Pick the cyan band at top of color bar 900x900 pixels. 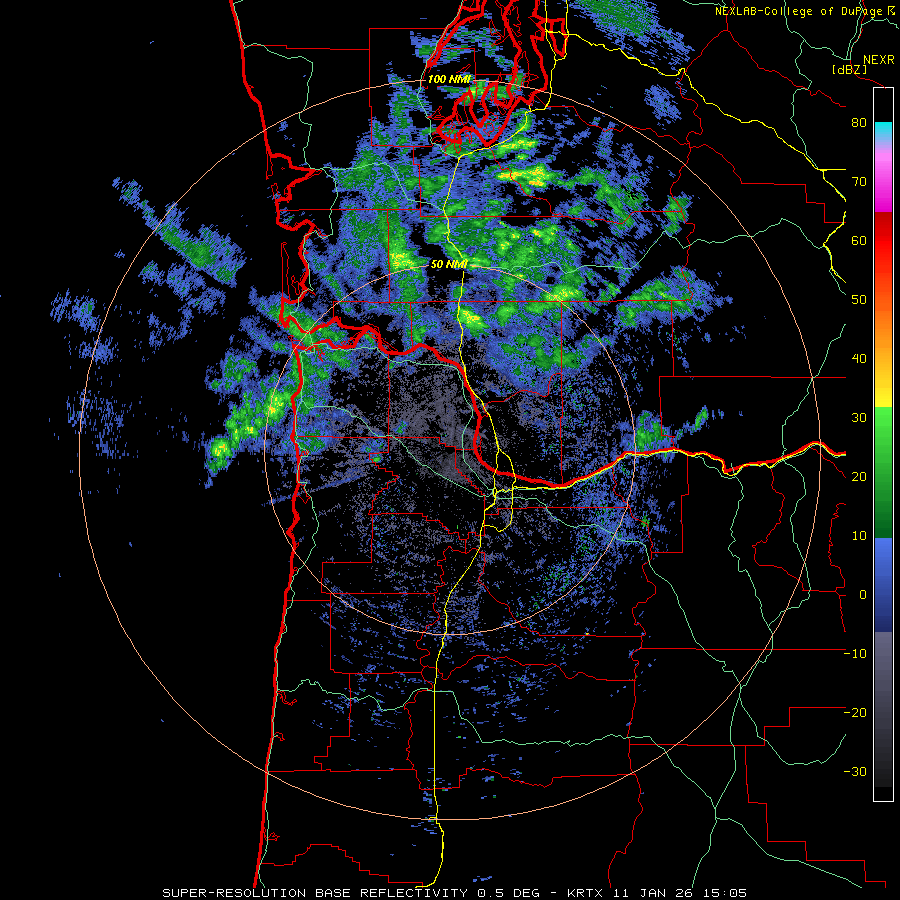pyautogui.click(x=883, y=129)
